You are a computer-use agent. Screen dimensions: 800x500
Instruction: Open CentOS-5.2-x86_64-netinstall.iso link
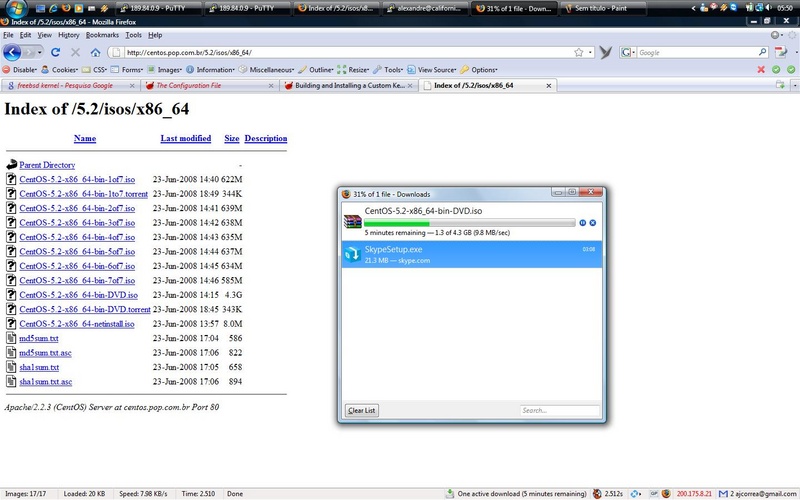pos(77,323)
